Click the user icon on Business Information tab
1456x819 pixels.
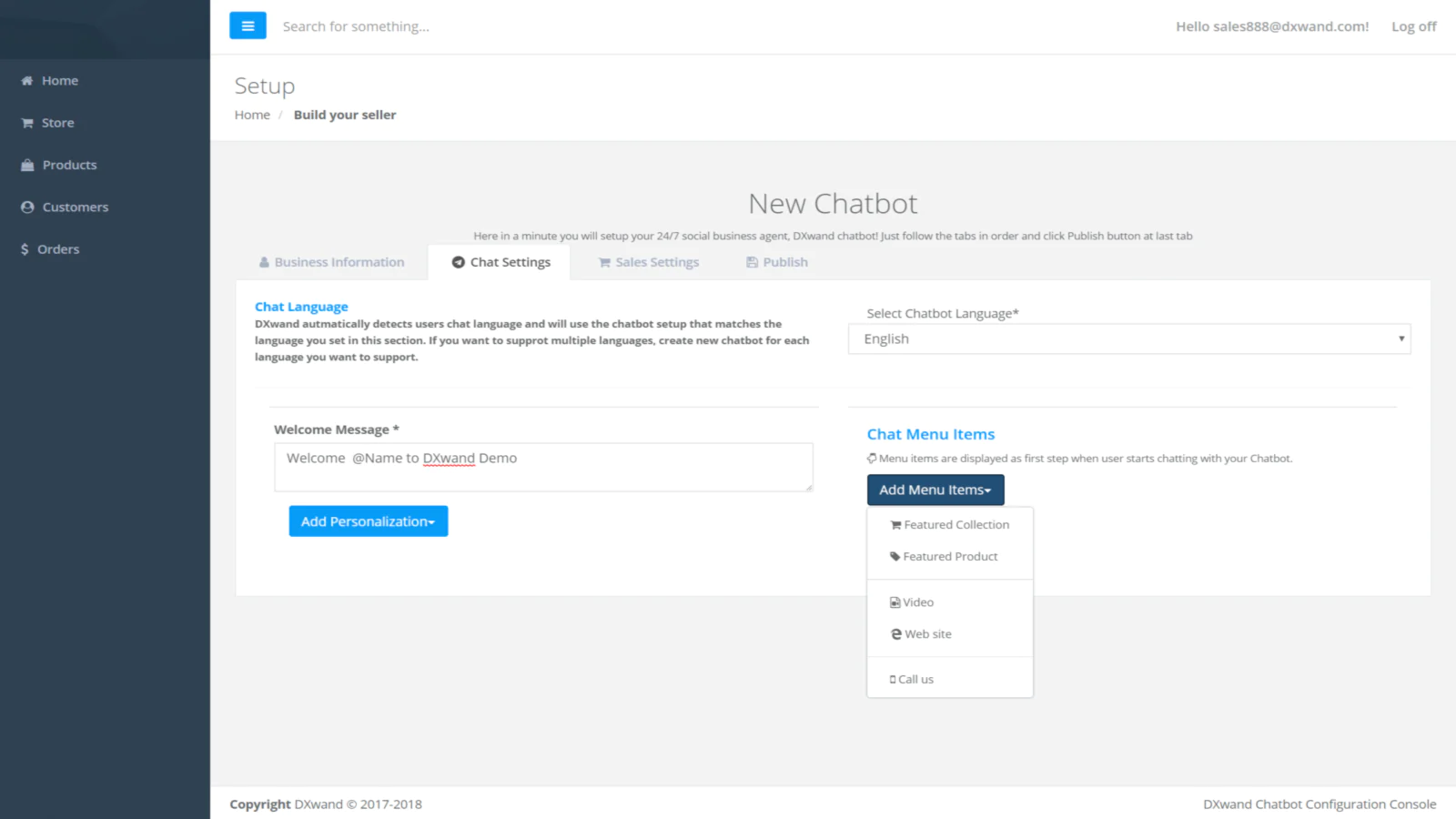264,262
